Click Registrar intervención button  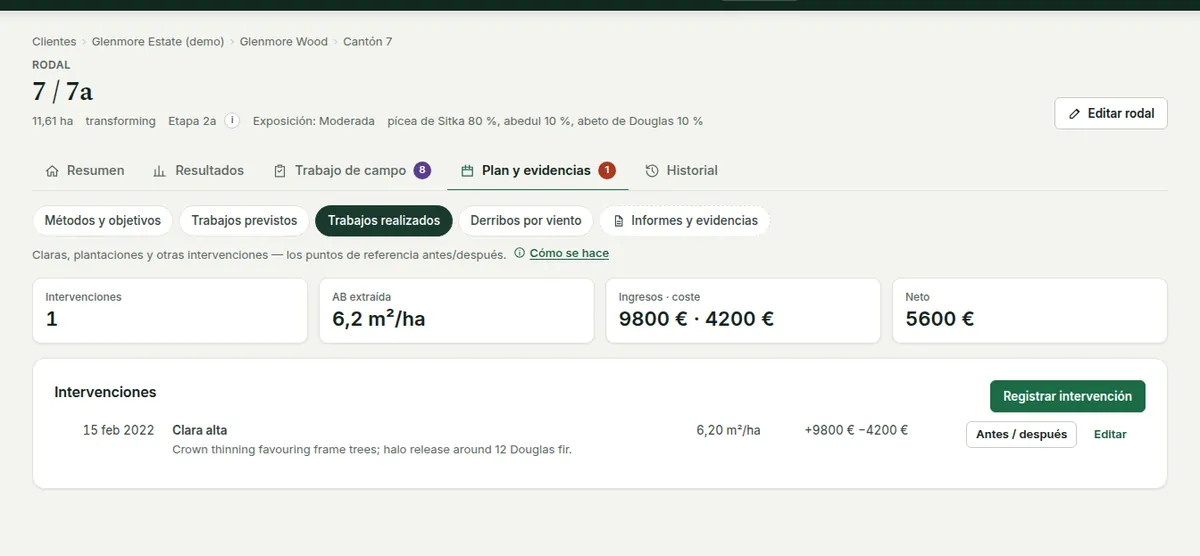point(1067,396)
